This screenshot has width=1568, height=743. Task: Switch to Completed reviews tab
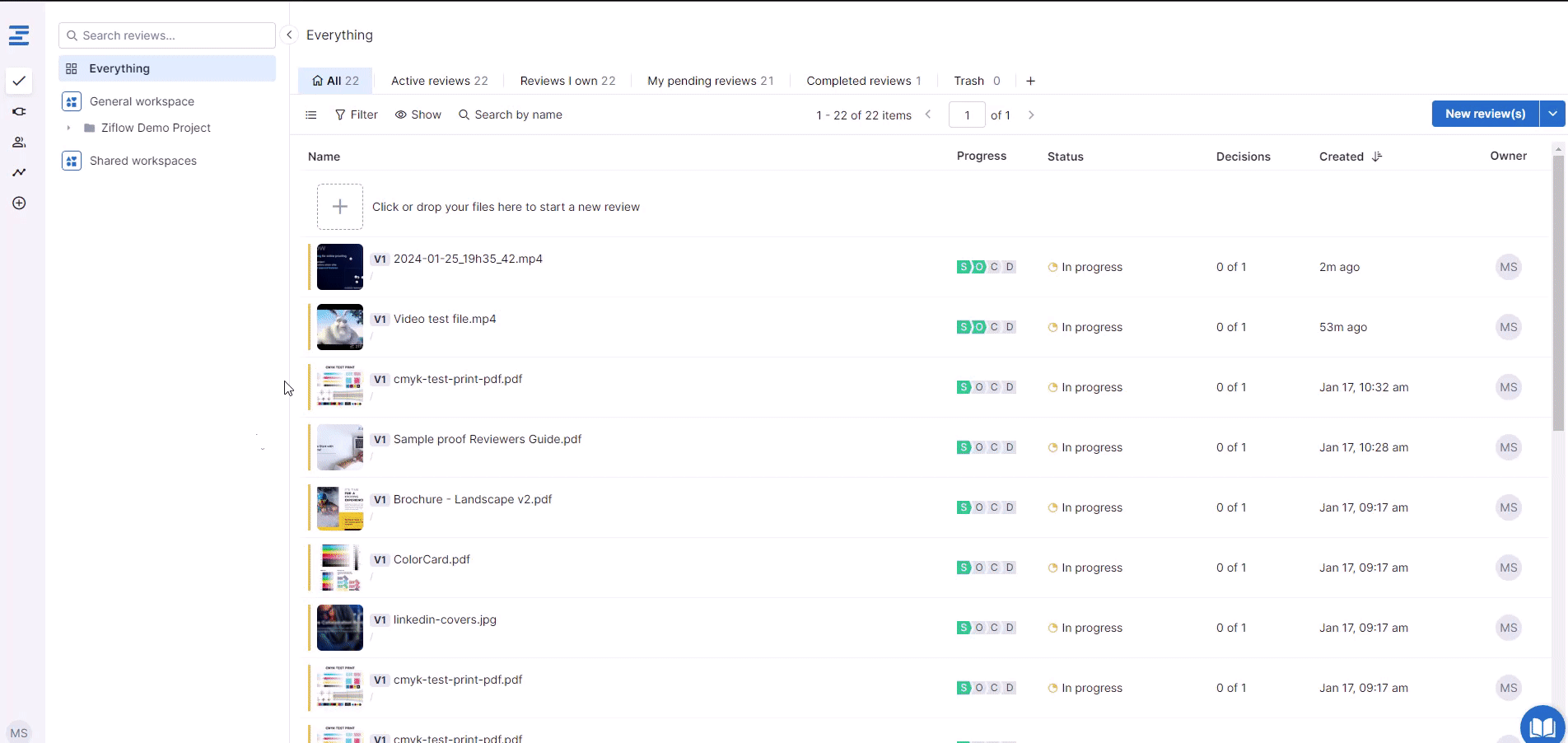tap(863, 81)
